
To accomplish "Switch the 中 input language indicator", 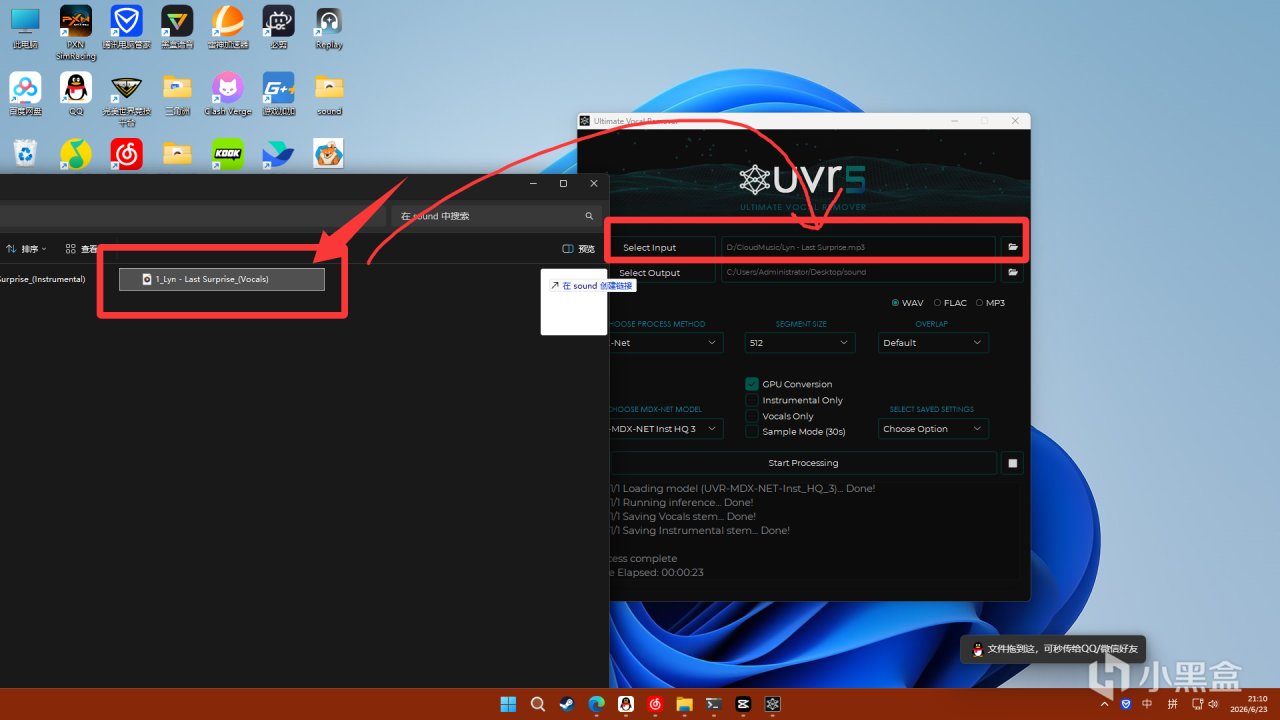I will point(1147,704).
